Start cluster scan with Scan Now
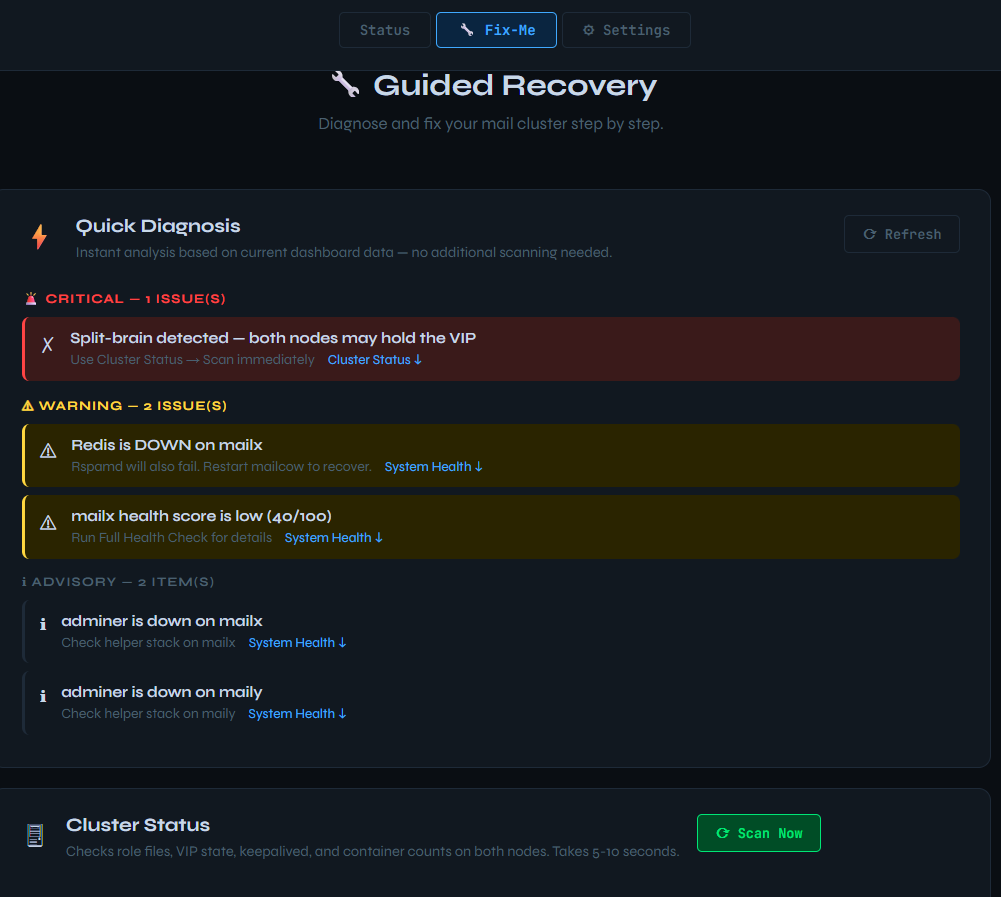This screenshot has height=897, width=1001. (x=758, y=833)
